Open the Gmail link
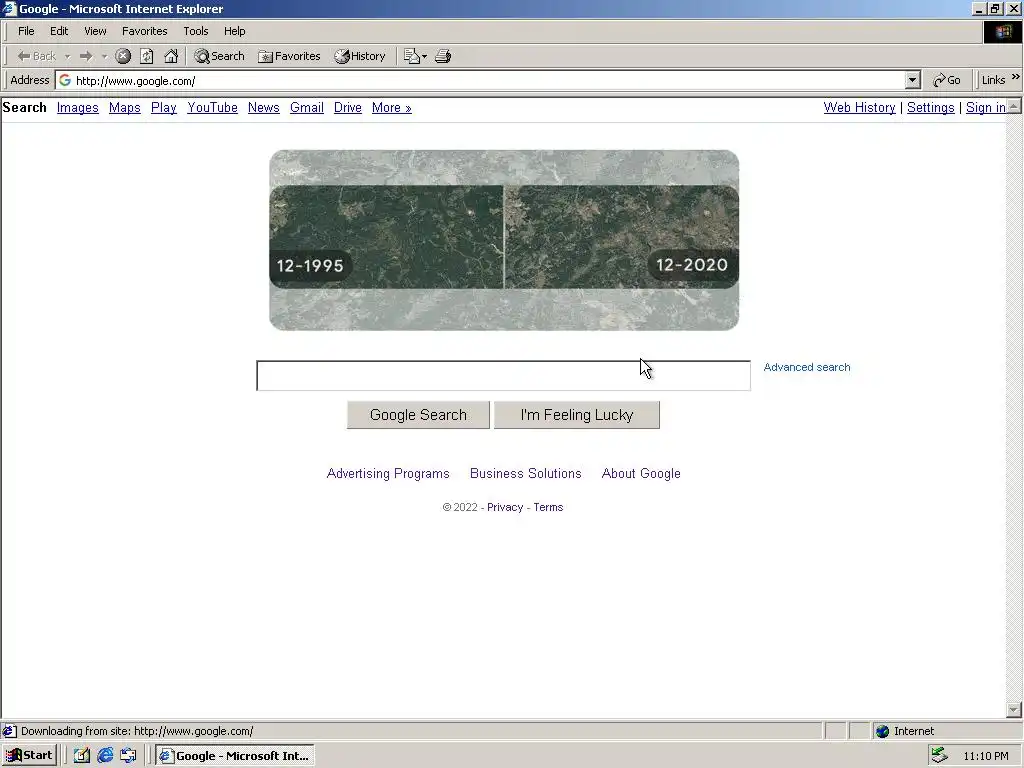 click(x=307, y=108)
